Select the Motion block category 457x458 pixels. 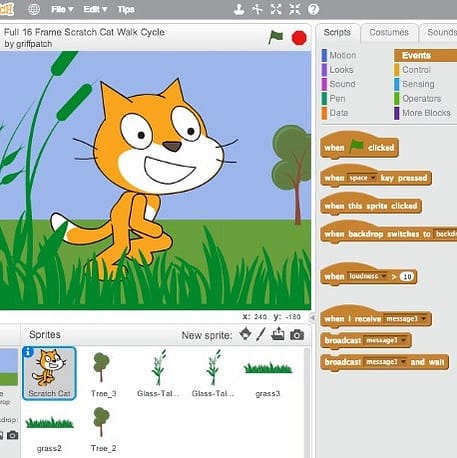pos(339,55)
